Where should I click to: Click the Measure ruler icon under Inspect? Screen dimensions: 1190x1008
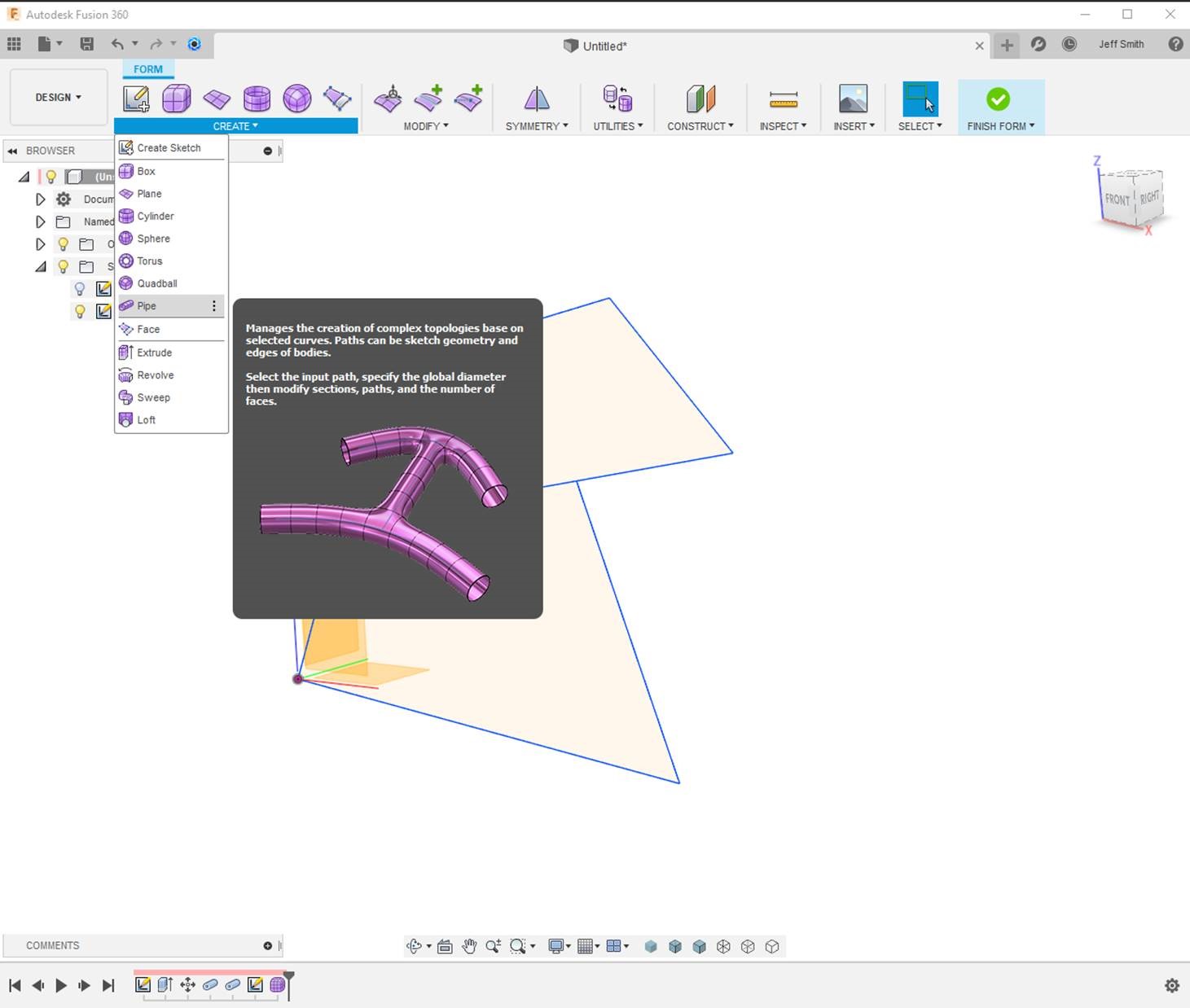coord(781,99)
